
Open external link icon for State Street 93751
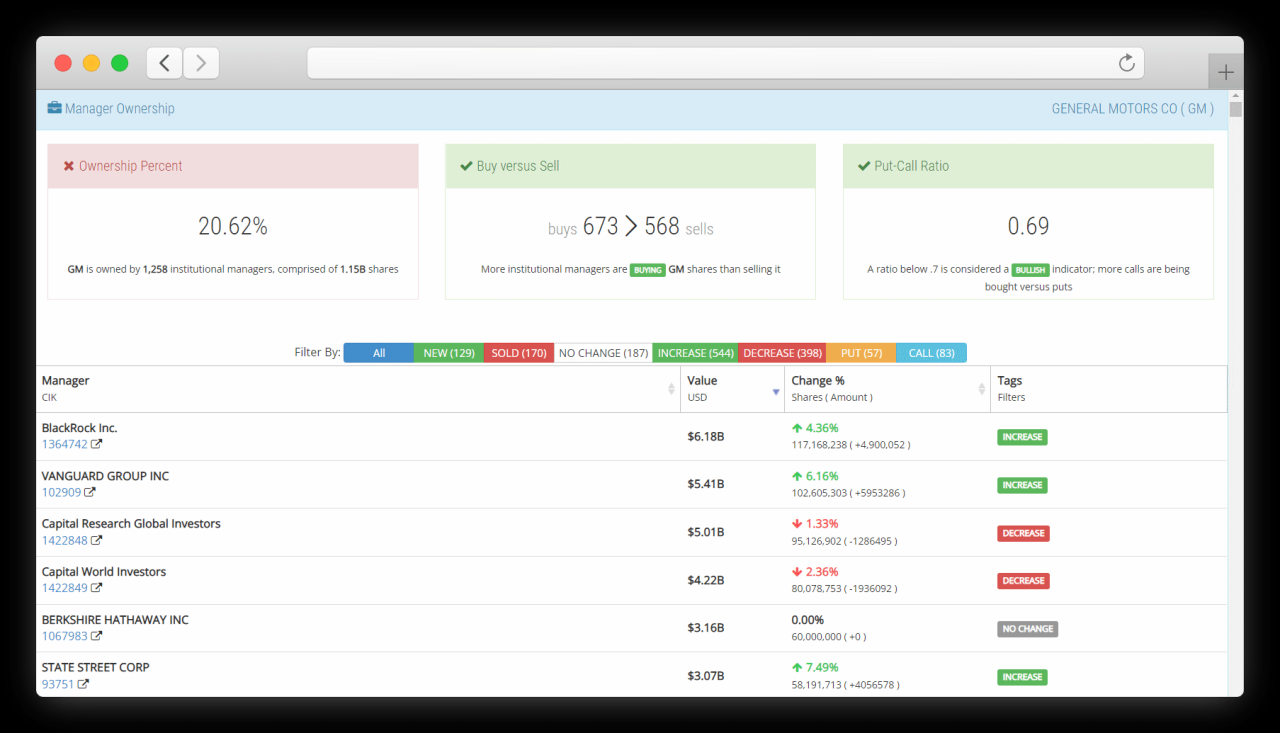[x=83, y=684]
